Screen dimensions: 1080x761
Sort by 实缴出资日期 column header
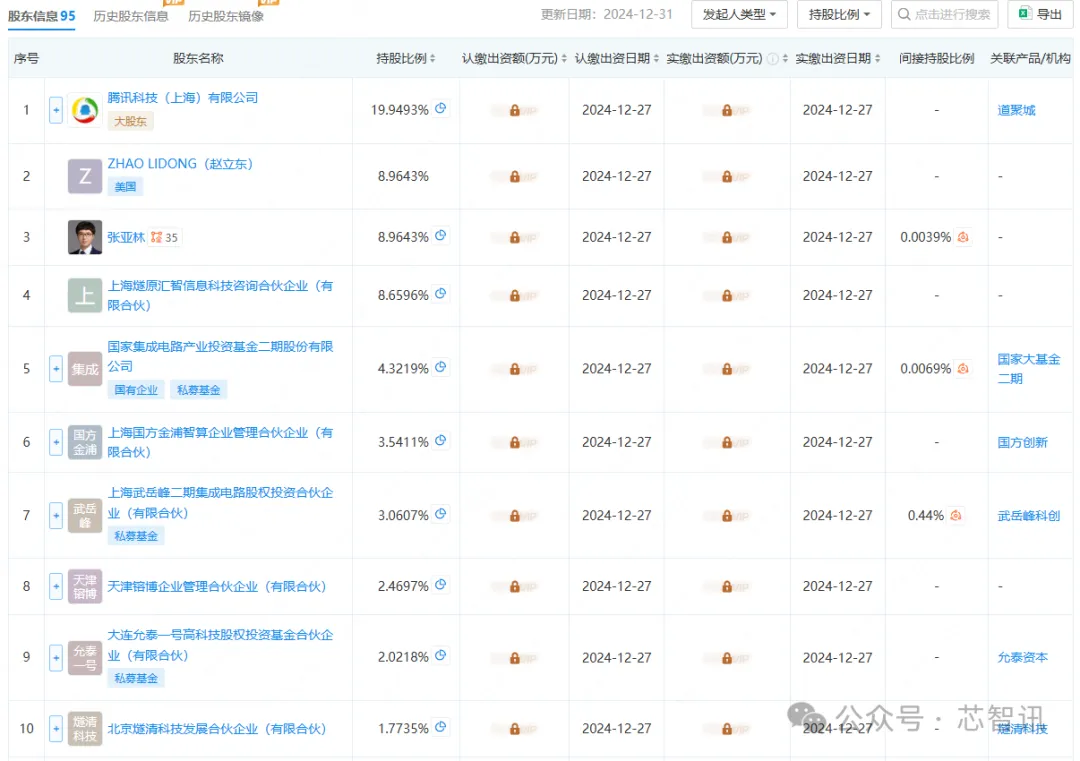[838, 59]
